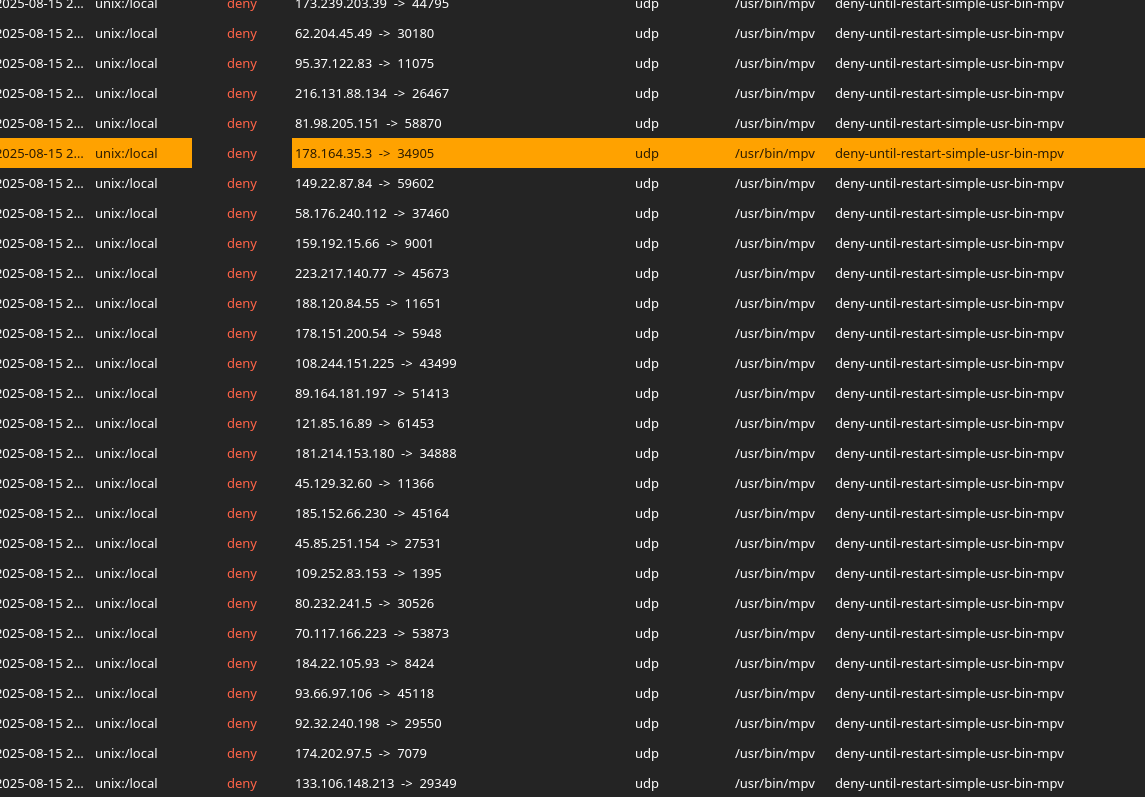Click rule name in 81.98.205.151 row

pyautogui.click(x=949, y=123)
